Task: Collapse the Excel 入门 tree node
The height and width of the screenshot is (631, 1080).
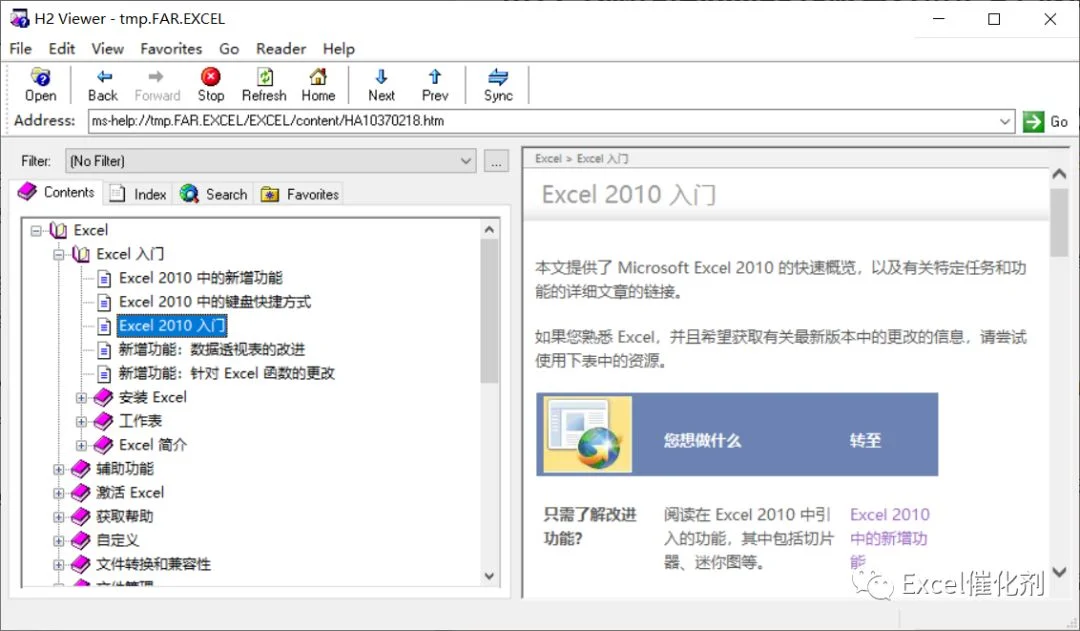Action: (59, 255)
